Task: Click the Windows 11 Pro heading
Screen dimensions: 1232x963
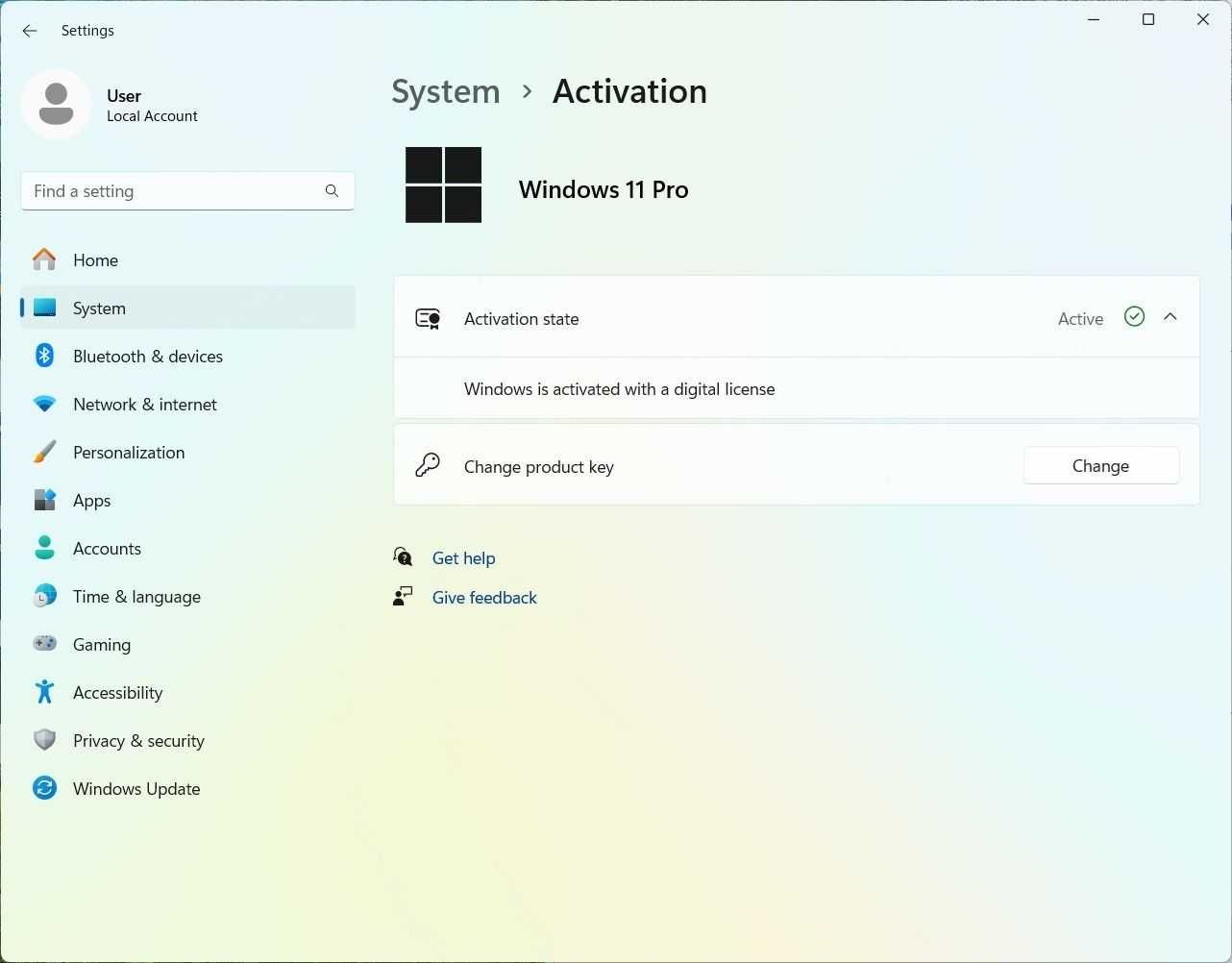Action: [x=604, y=189]
